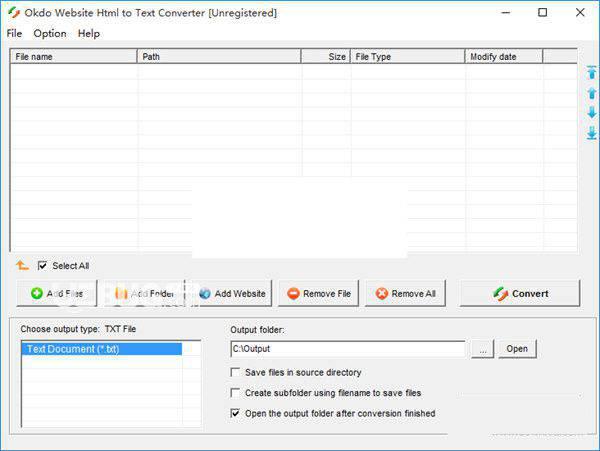
Task: Open the File menu
Action: (14, 34)
